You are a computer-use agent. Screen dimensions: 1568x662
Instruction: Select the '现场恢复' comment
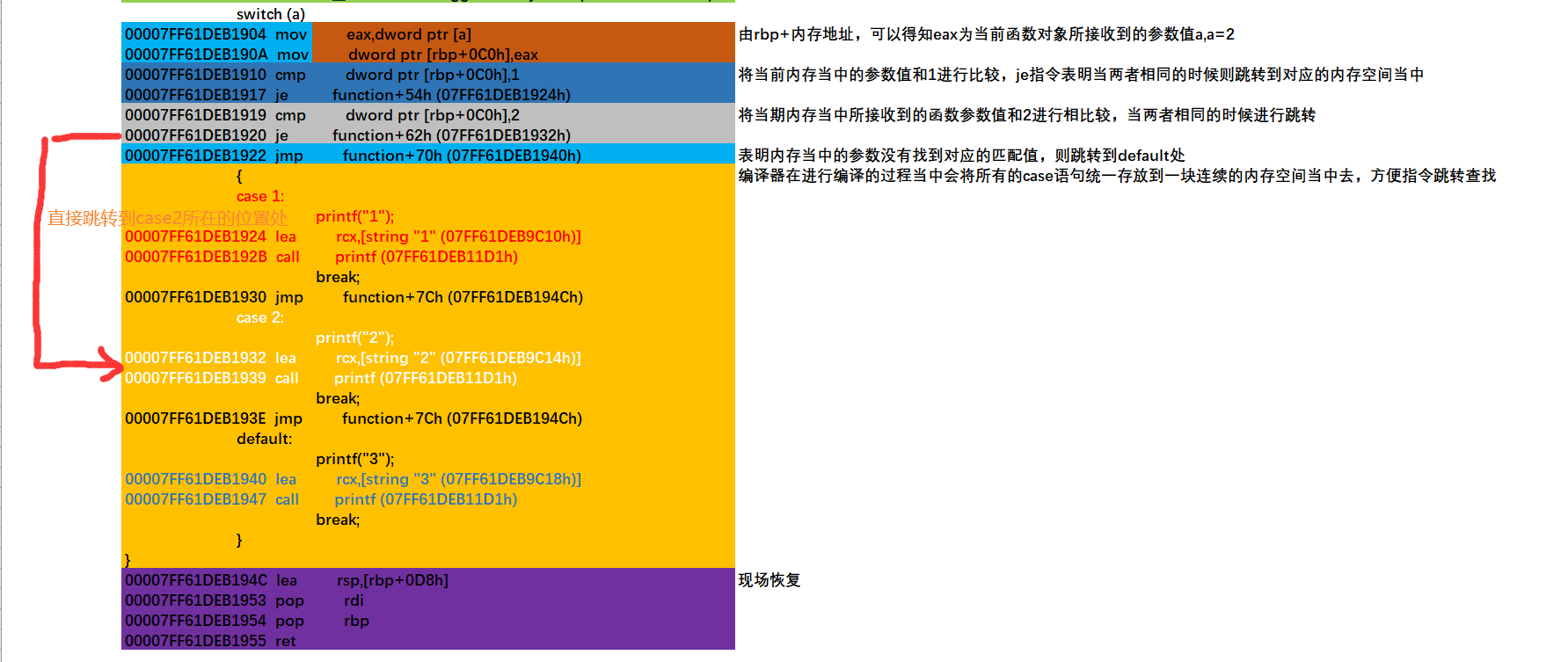click(x=769, y=580)
